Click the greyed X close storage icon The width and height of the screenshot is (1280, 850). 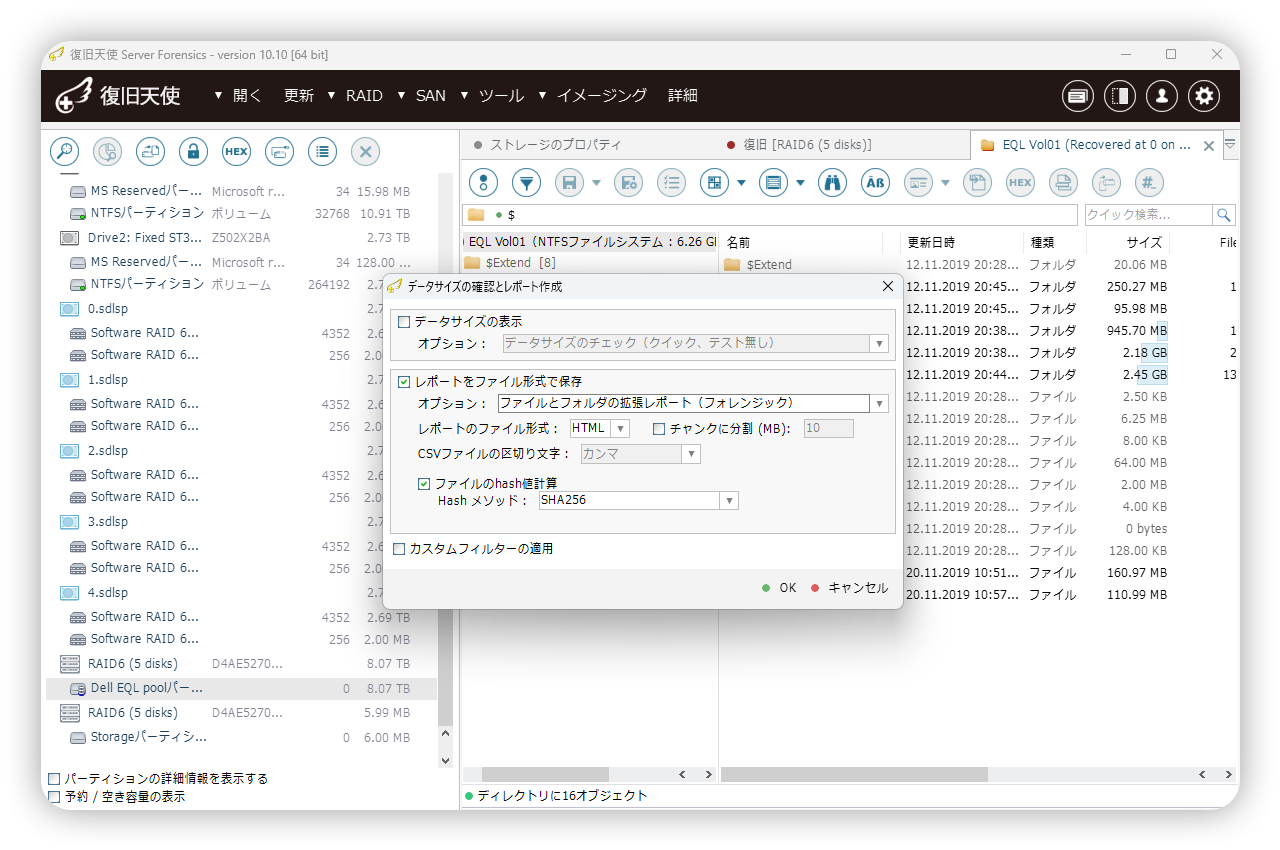[x=365, y=152]
